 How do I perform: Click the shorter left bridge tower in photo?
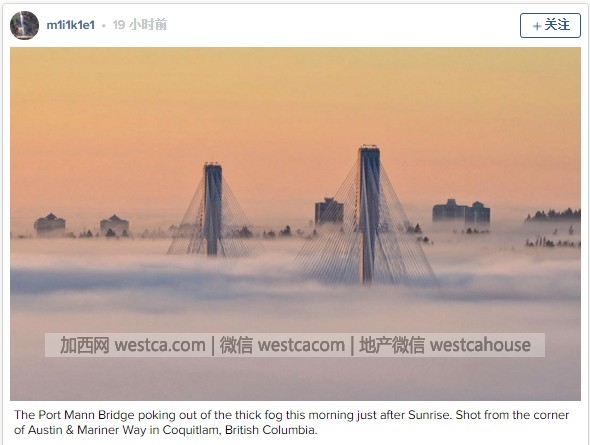213,209
